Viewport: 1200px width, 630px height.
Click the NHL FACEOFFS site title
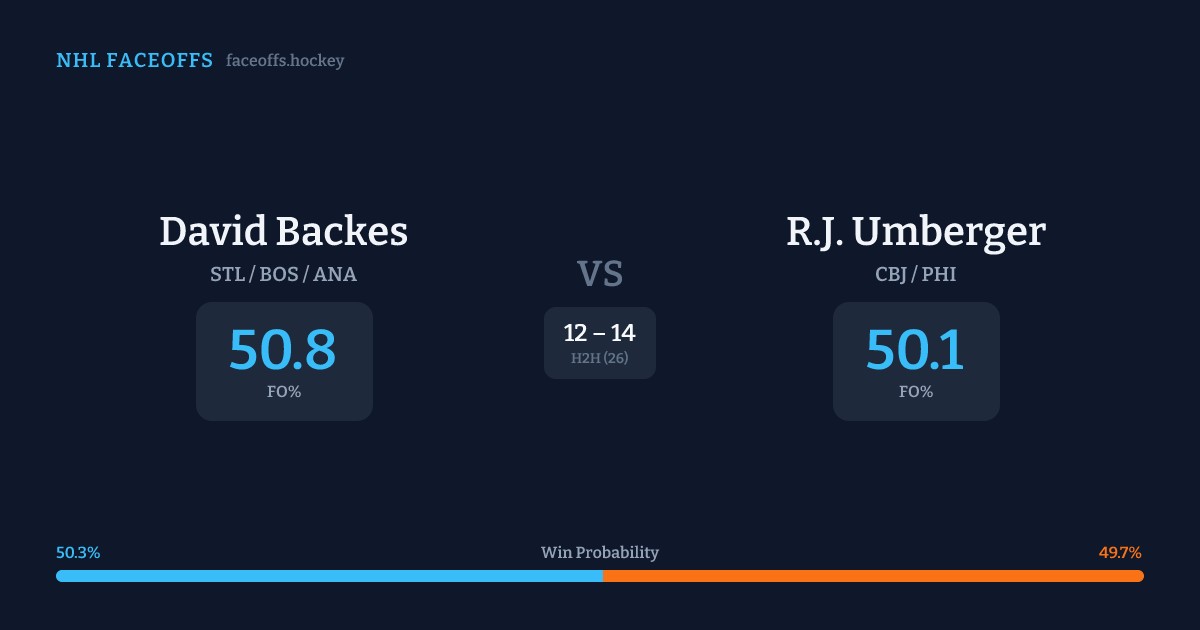[x=134, y=61]
